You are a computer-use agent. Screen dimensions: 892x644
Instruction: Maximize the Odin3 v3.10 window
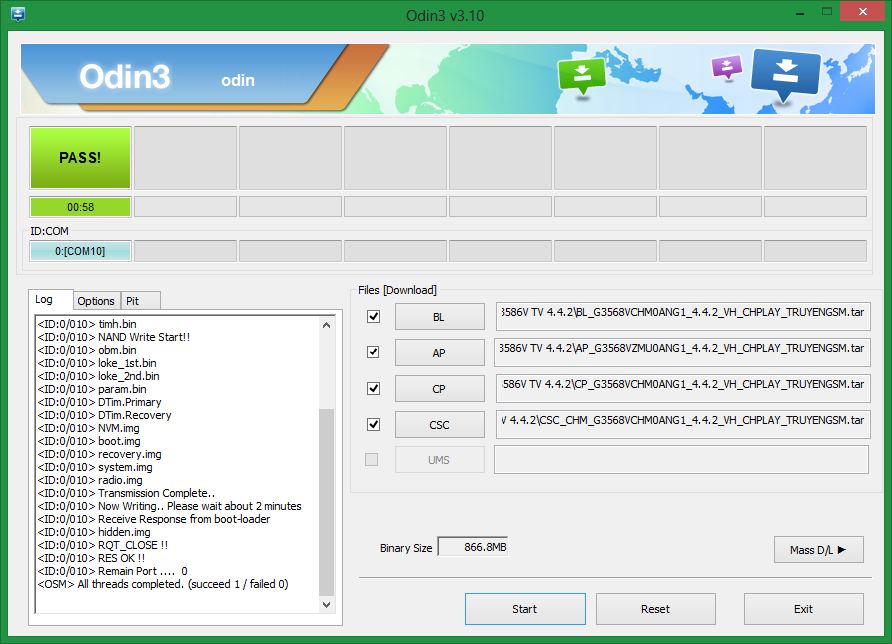[x=827, y=11]
